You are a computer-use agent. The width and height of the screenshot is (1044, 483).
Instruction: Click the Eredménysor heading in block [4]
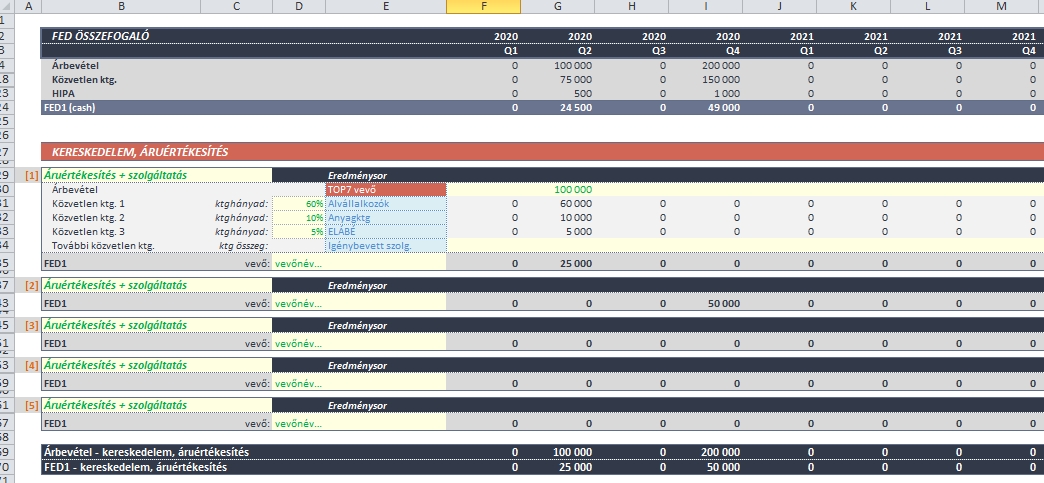358,365
